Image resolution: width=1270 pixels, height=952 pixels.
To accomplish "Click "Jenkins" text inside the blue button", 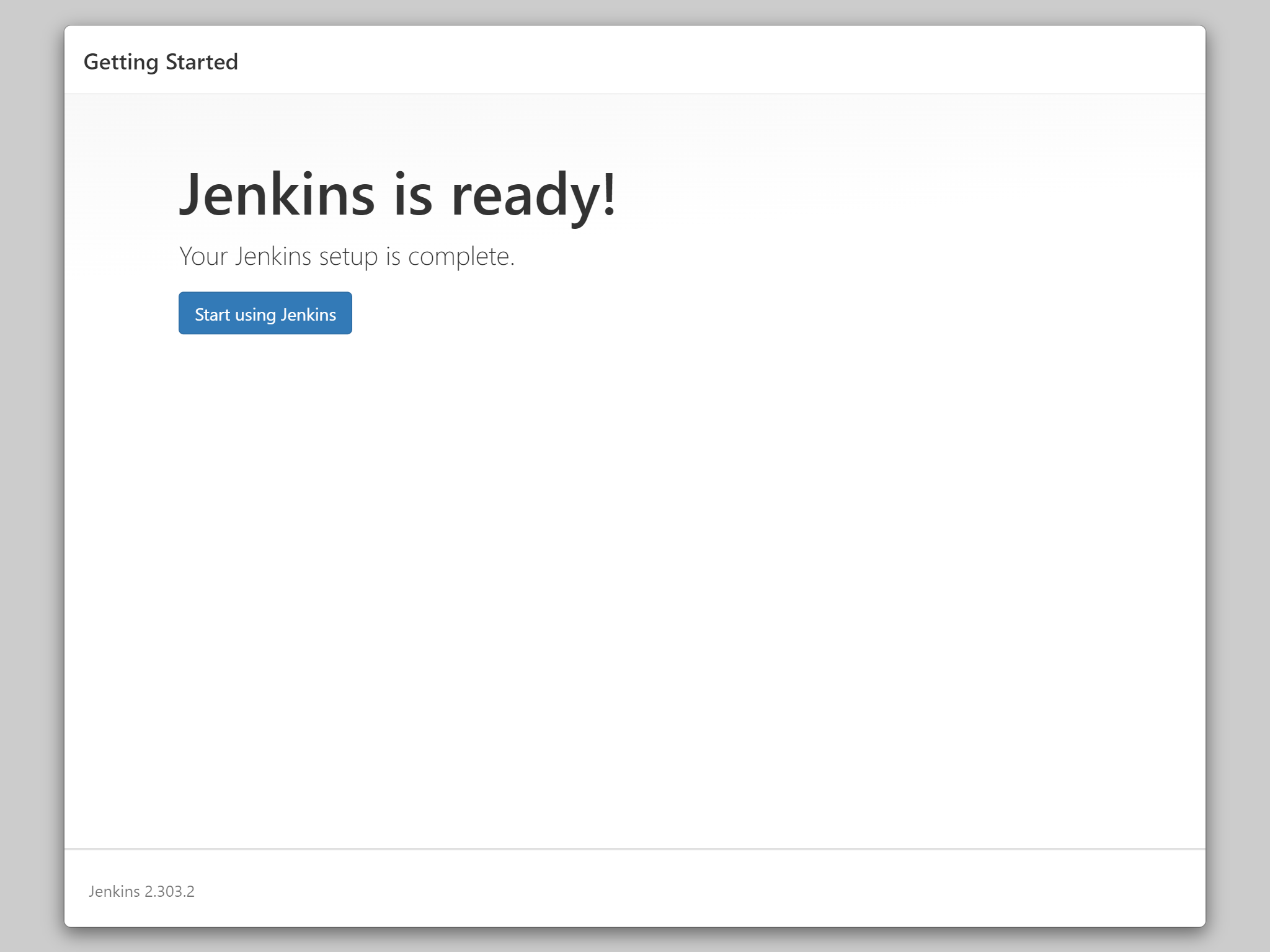I will coord(308,314).
